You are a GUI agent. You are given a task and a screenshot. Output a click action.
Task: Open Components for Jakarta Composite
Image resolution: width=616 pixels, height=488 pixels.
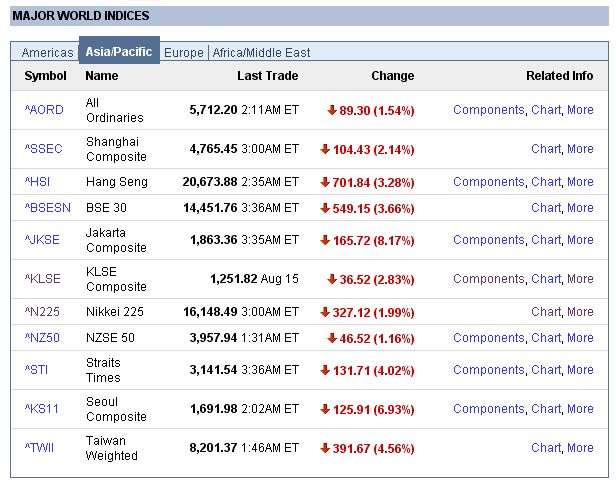click(x=488, y=240)
